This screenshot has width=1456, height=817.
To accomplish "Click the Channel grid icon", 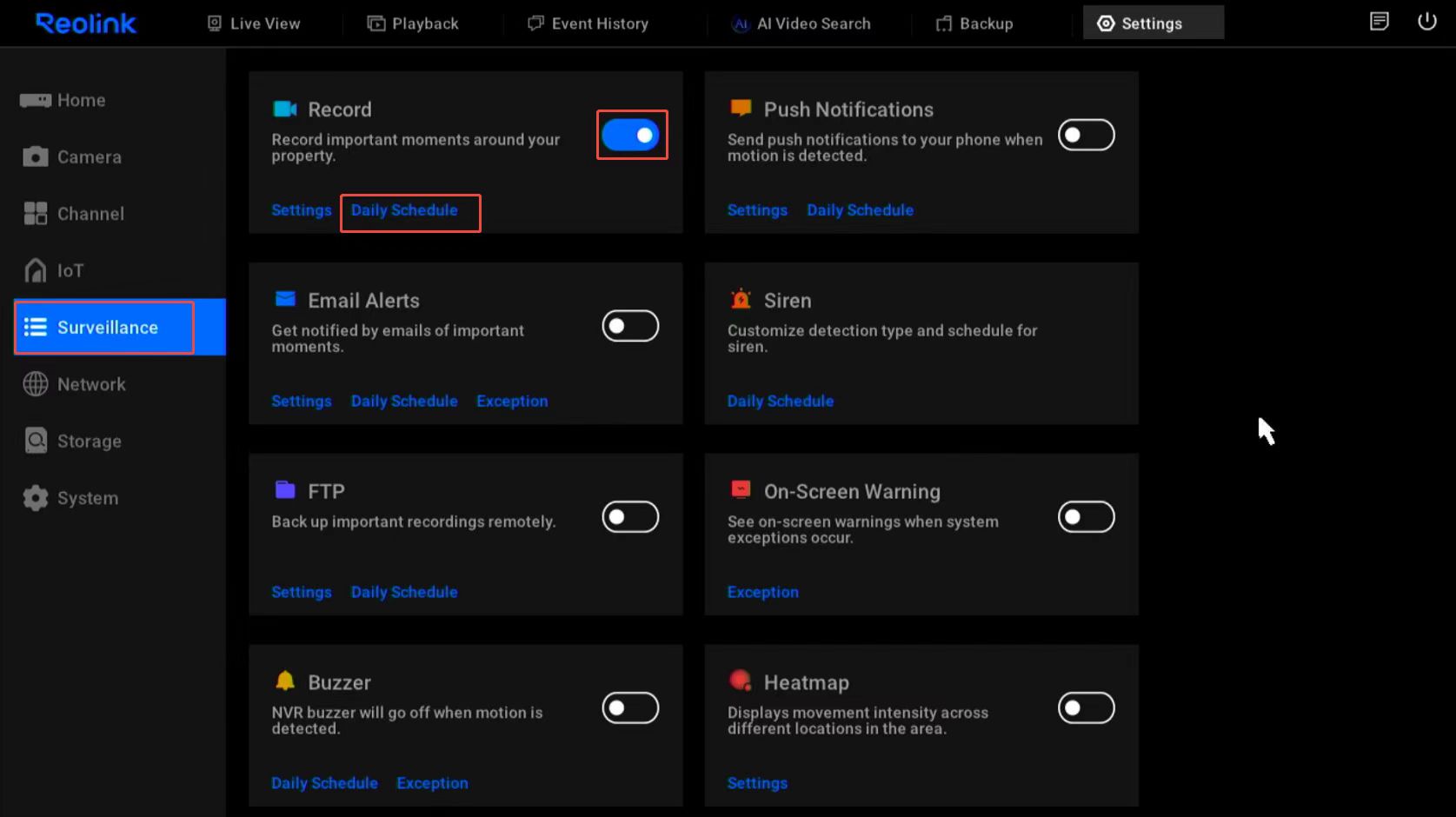I will pos(35,214).
